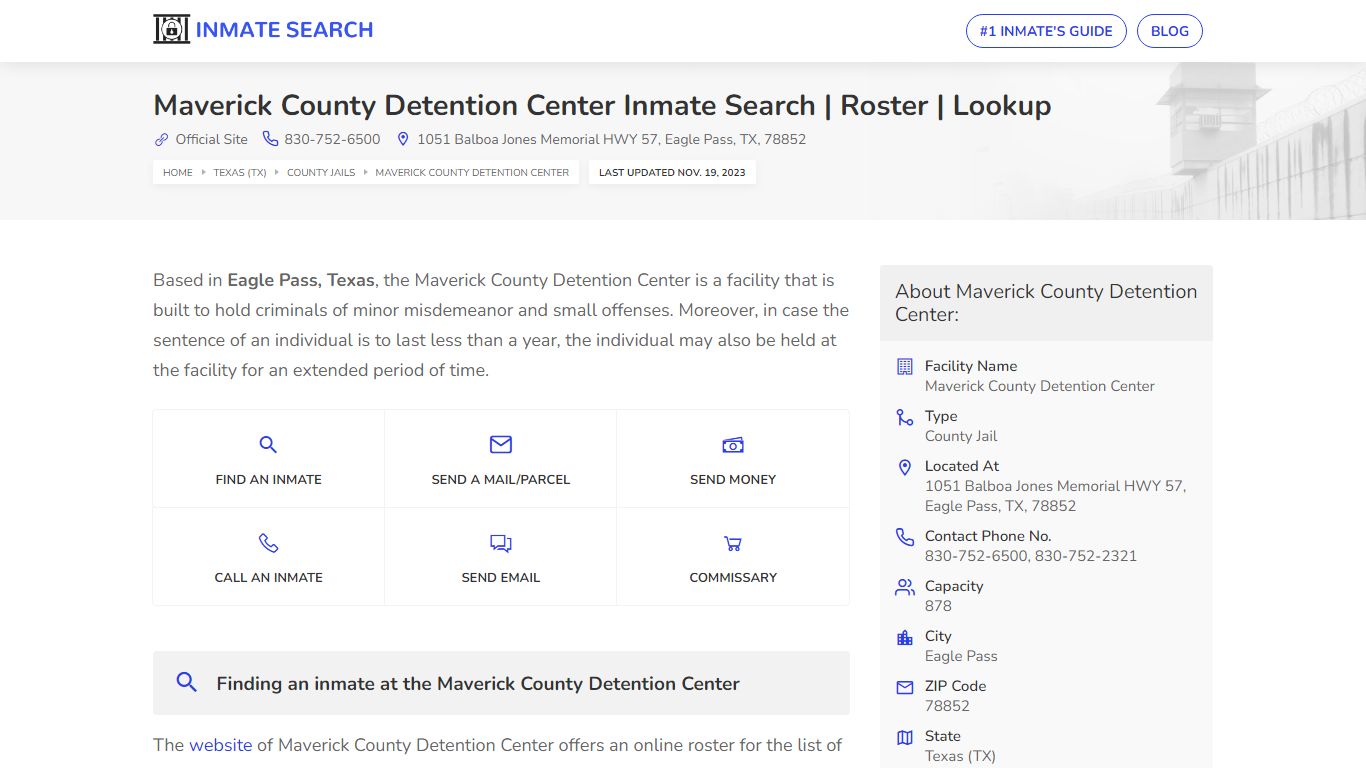
Task: Click the About Maverick County Detention Center heading
Action: tap(1046, 303)
